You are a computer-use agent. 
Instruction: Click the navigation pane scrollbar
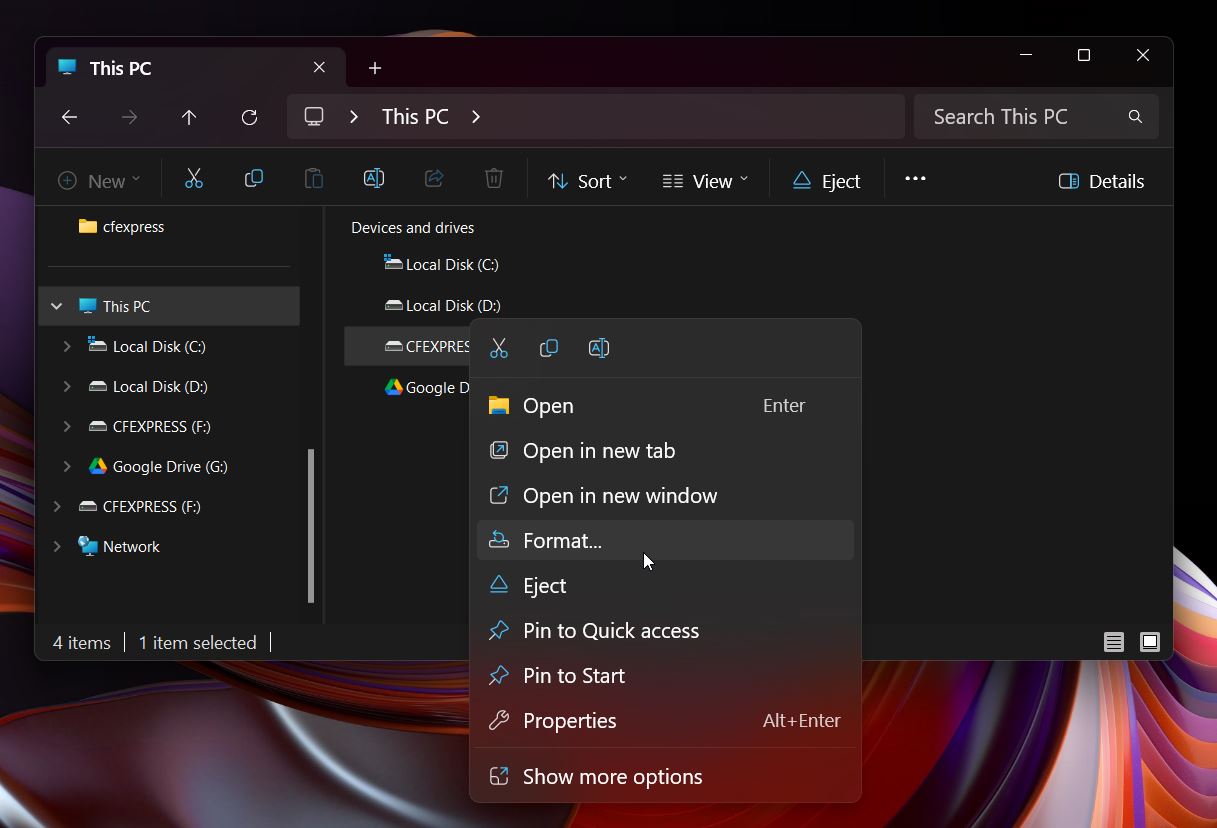pyautogui.click(x=311, y=525)
